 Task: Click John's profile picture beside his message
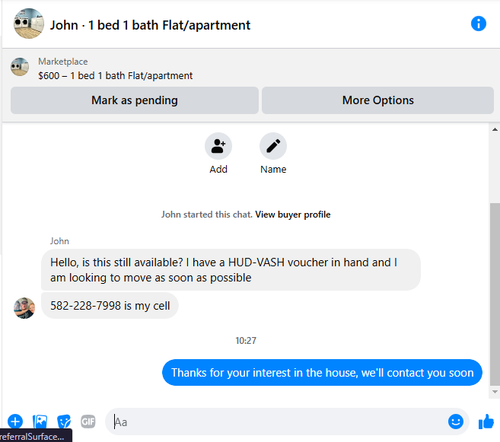[x=24, y=308]
